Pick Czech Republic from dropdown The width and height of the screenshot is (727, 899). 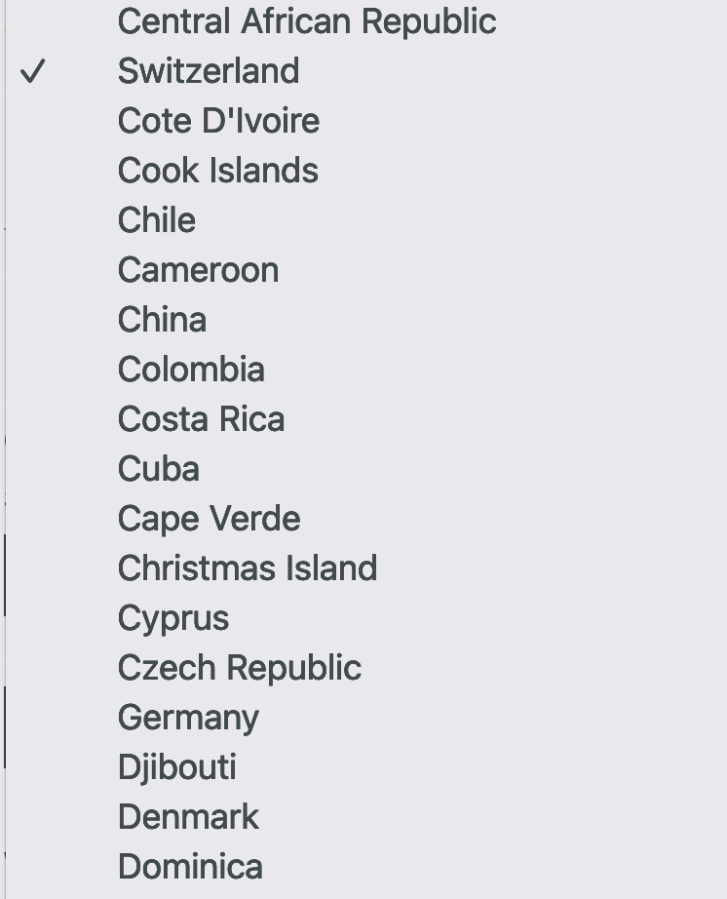(239, 668)
